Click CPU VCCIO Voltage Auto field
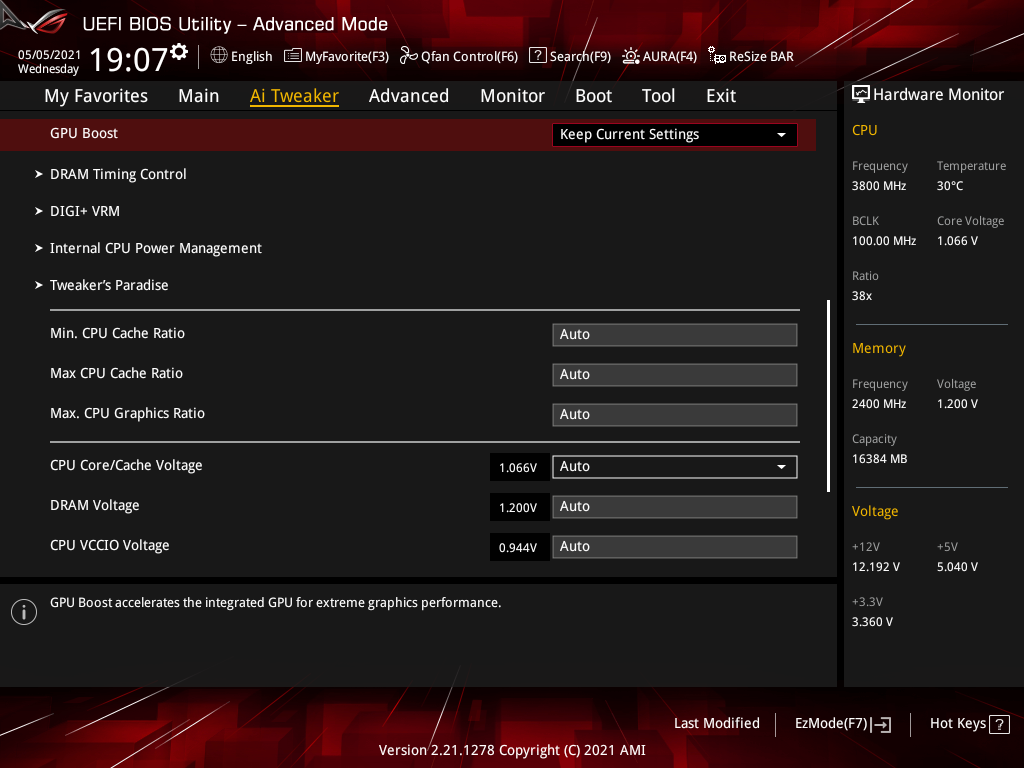Viewport: 1024px width, 768px height. [x=675, y=547]
